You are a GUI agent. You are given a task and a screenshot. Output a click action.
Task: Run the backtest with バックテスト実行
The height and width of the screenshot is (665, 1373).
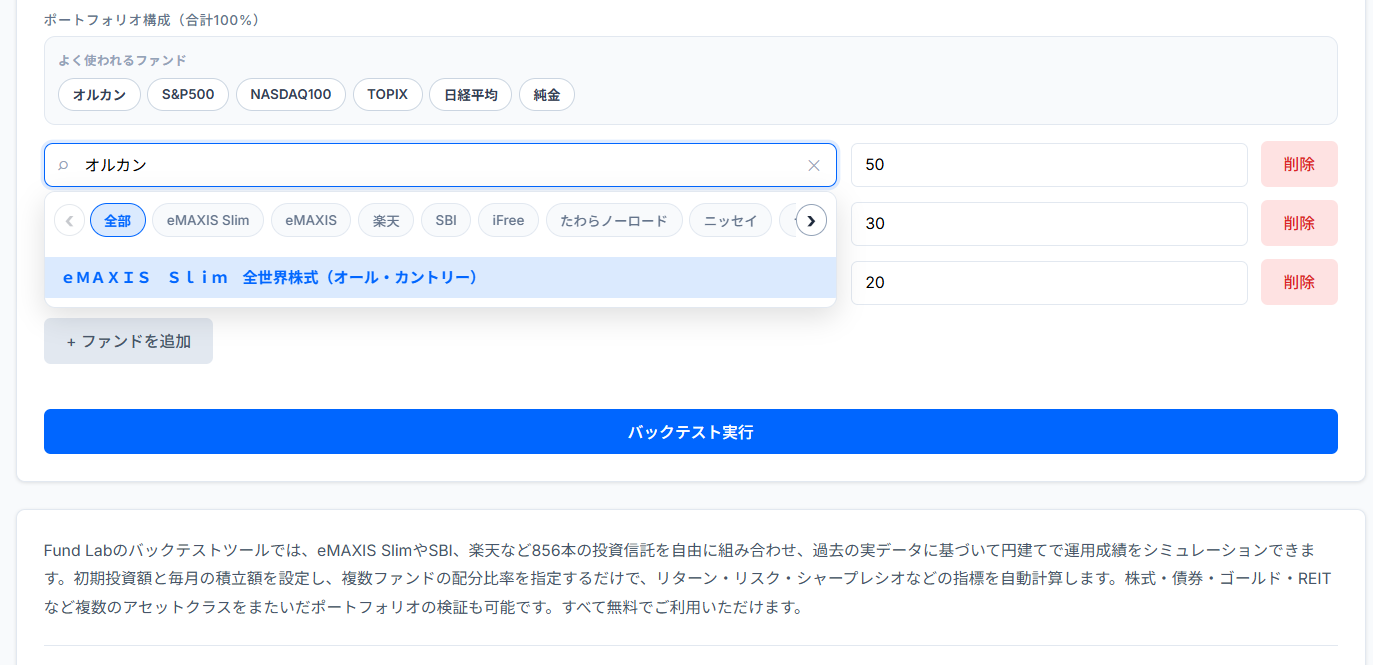[x=690, y=431]
